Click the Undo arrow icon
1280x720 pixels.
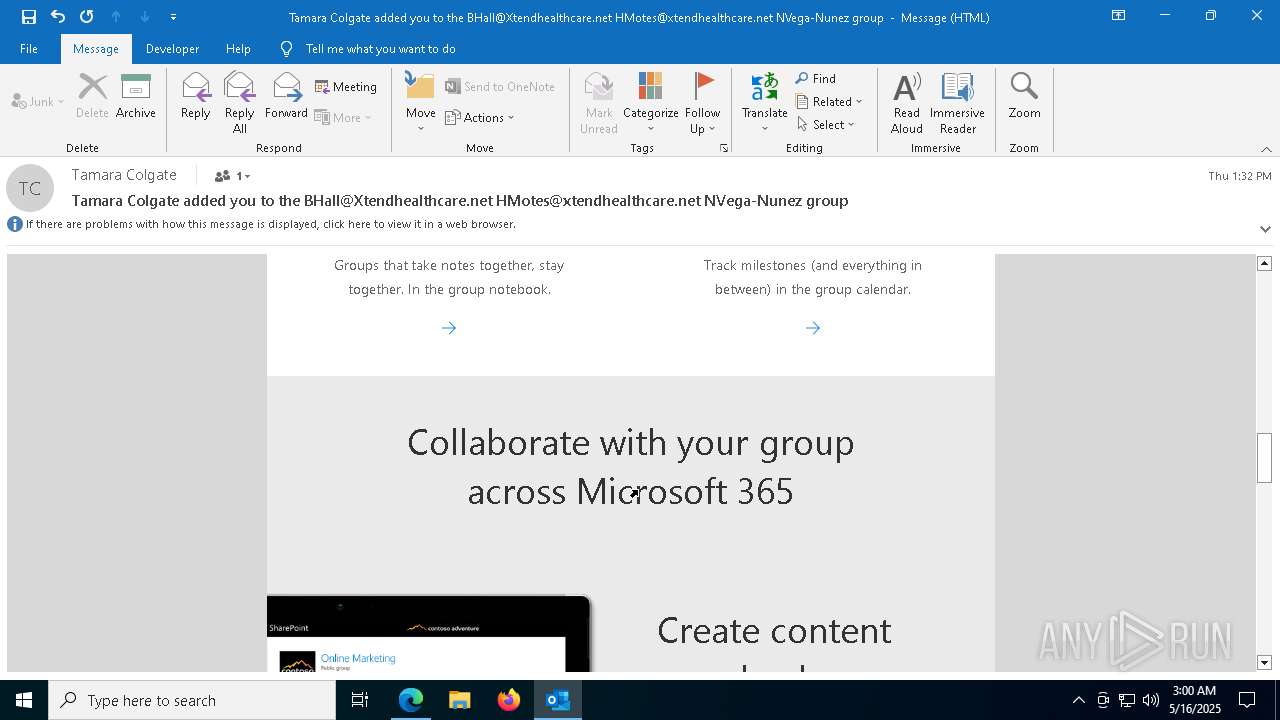tap(58, 16)
